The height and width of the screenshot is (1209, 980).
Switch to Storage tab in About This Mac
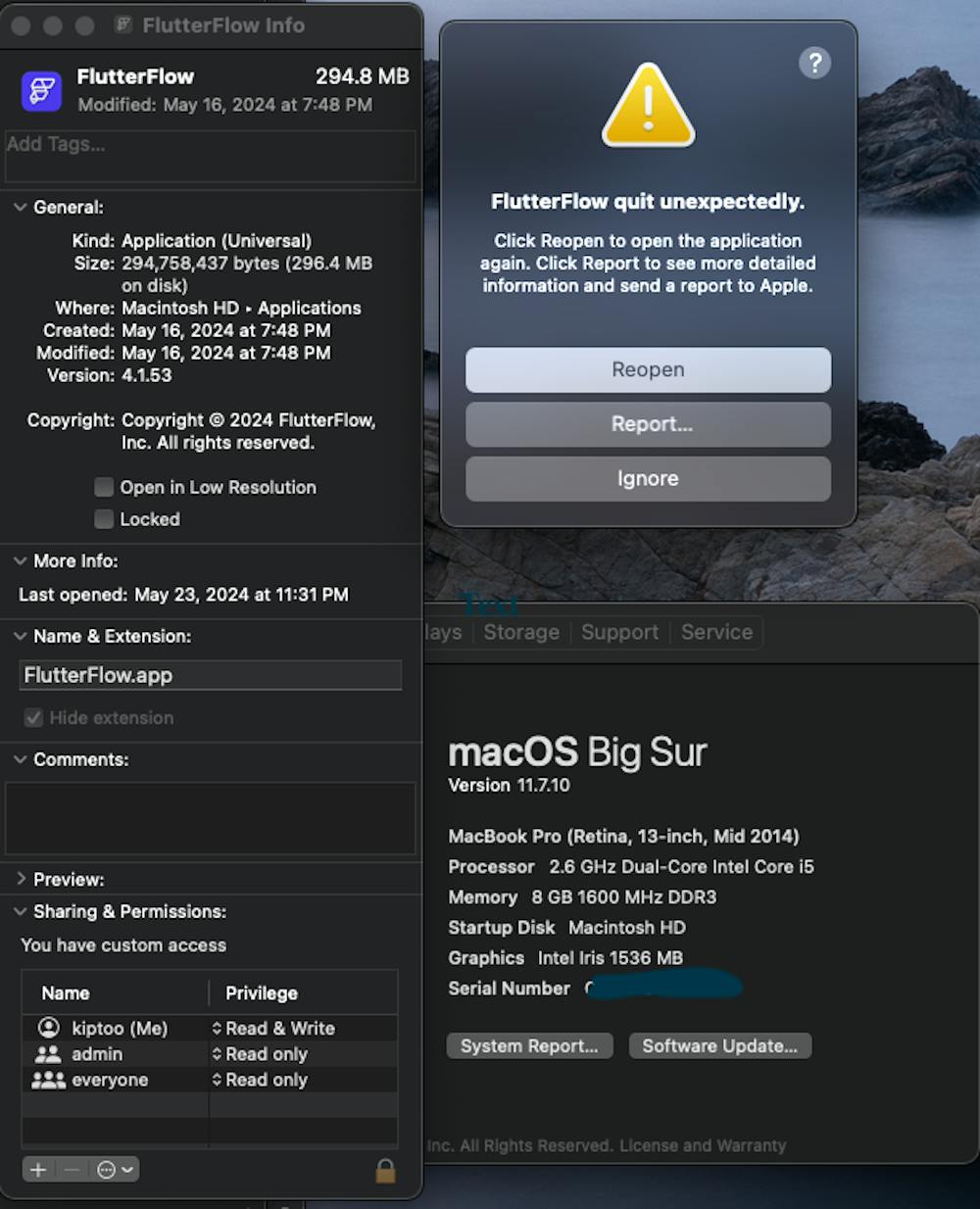[x=521, y=632]
